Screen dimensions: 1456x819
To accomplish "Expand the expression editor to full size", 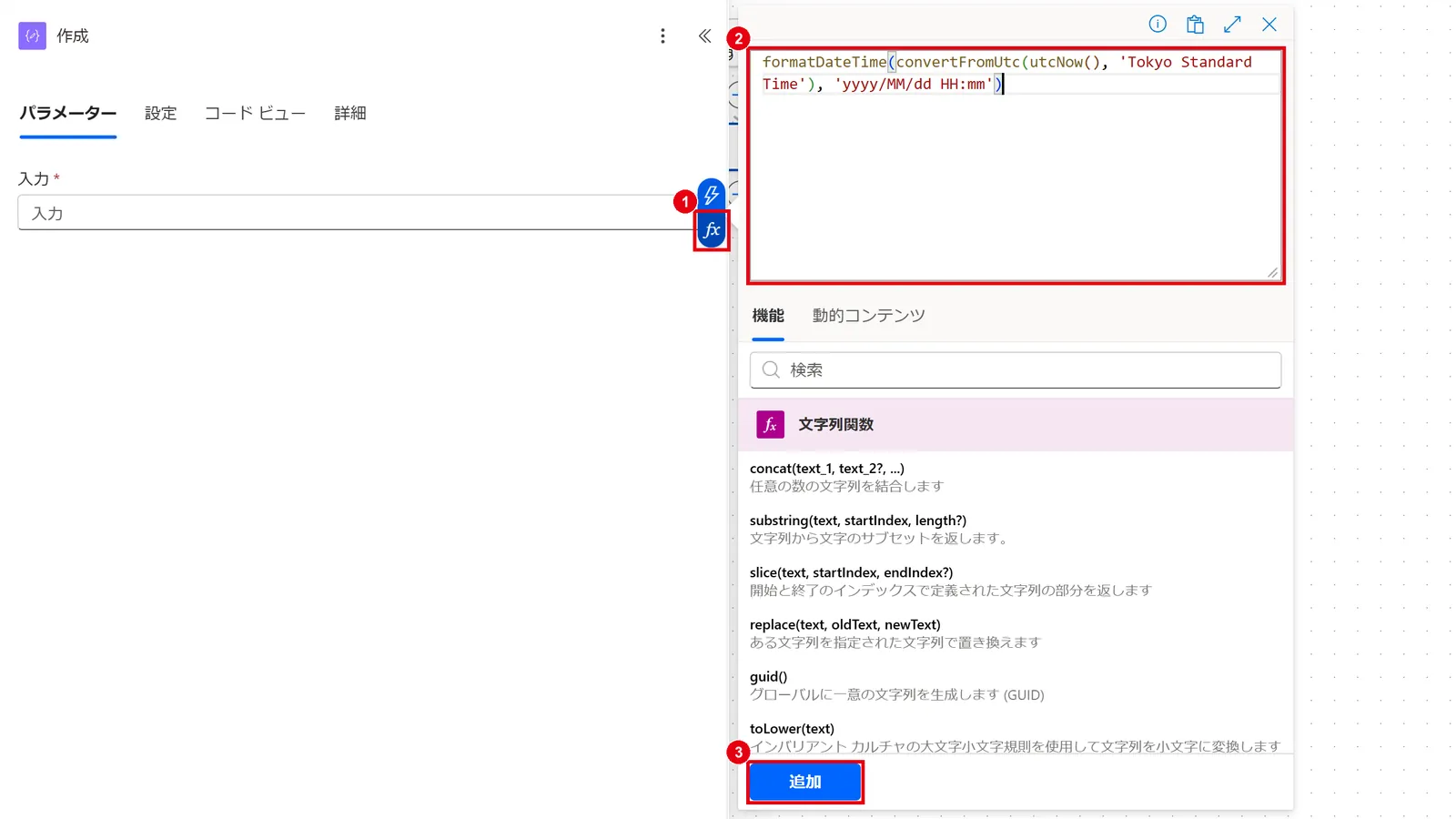I will tap(1232, 25).
